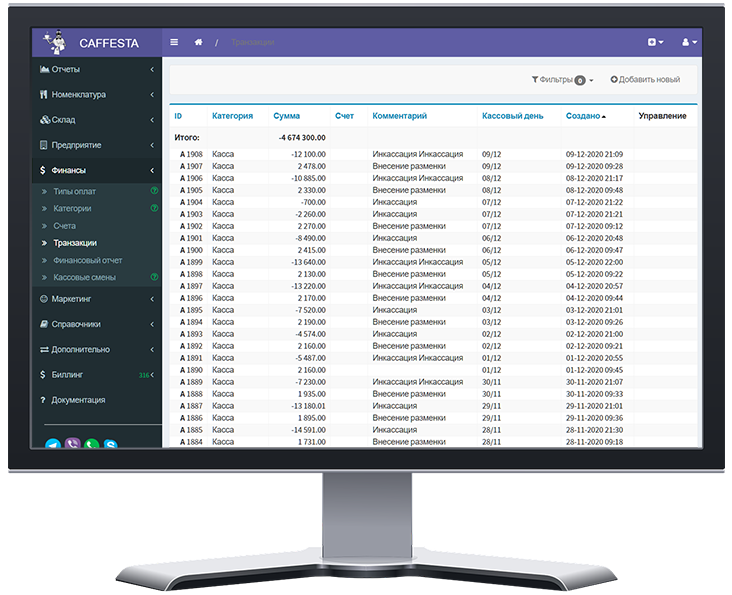This screenshot has height=595, width=732.
Task: Select Транзакции submenu item
Action: 75,243
